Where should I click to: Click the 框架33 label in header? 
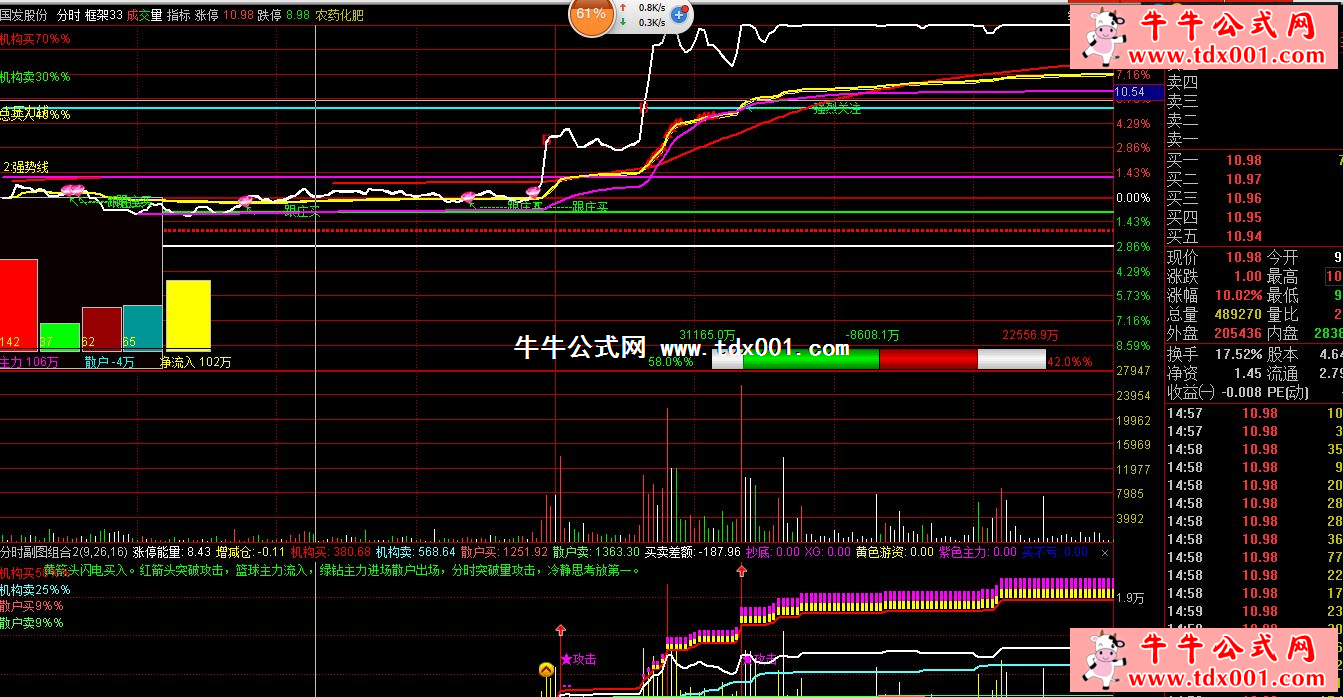point(104,15)
